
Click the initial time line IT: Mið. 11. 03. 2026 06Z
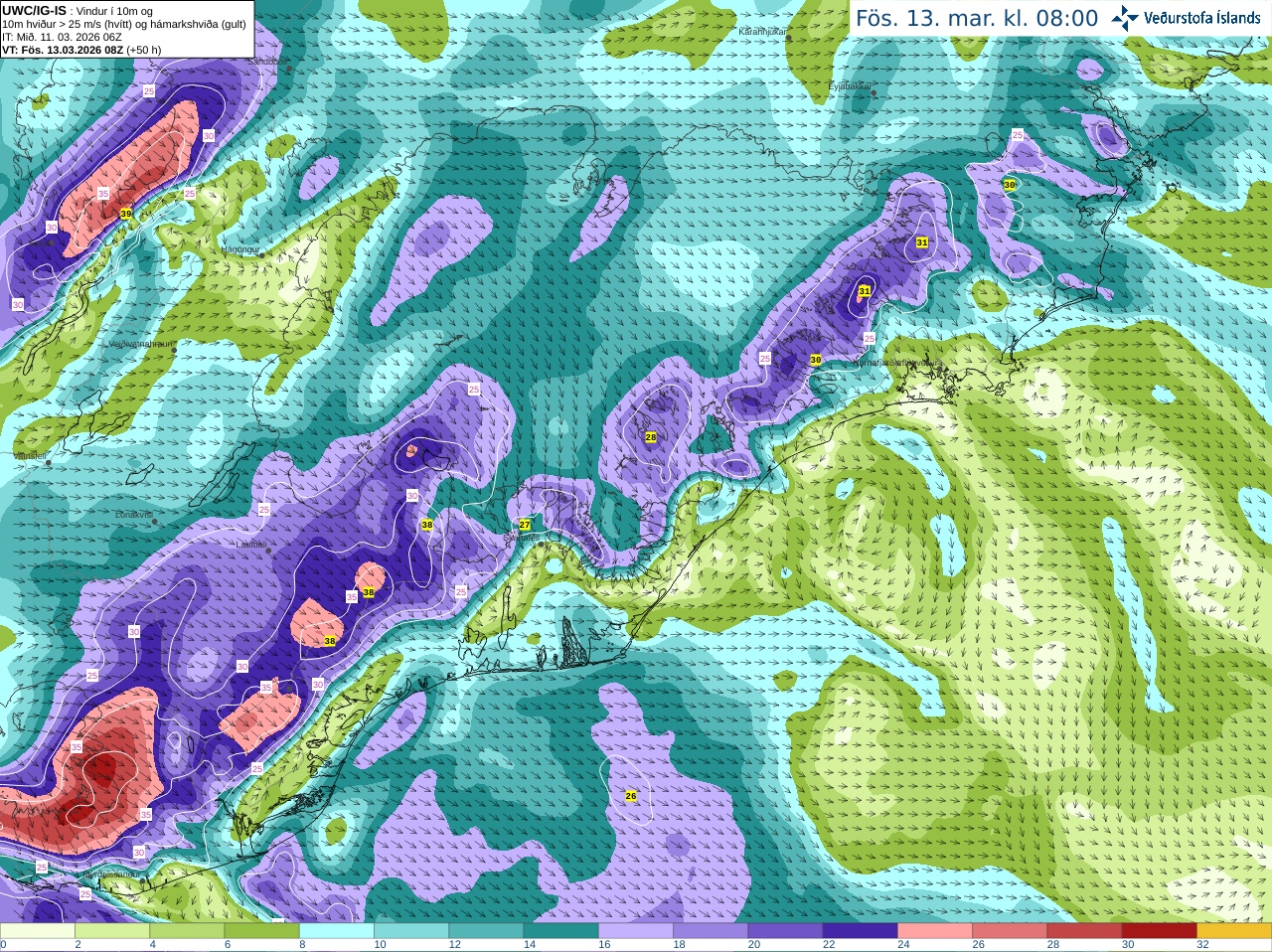click(x=62, y=37)
